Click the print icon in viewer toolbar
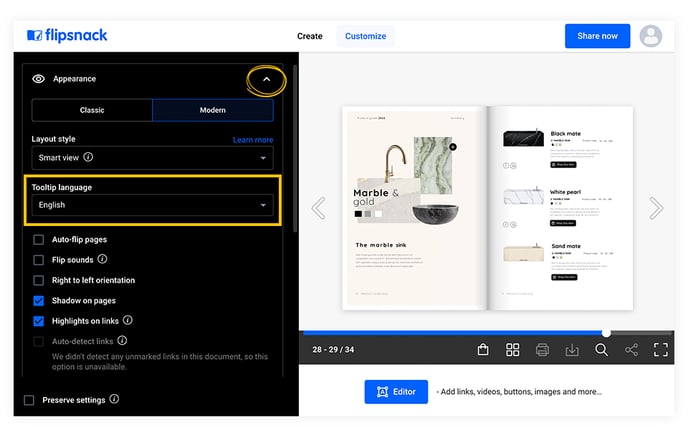 click(542, 350)
